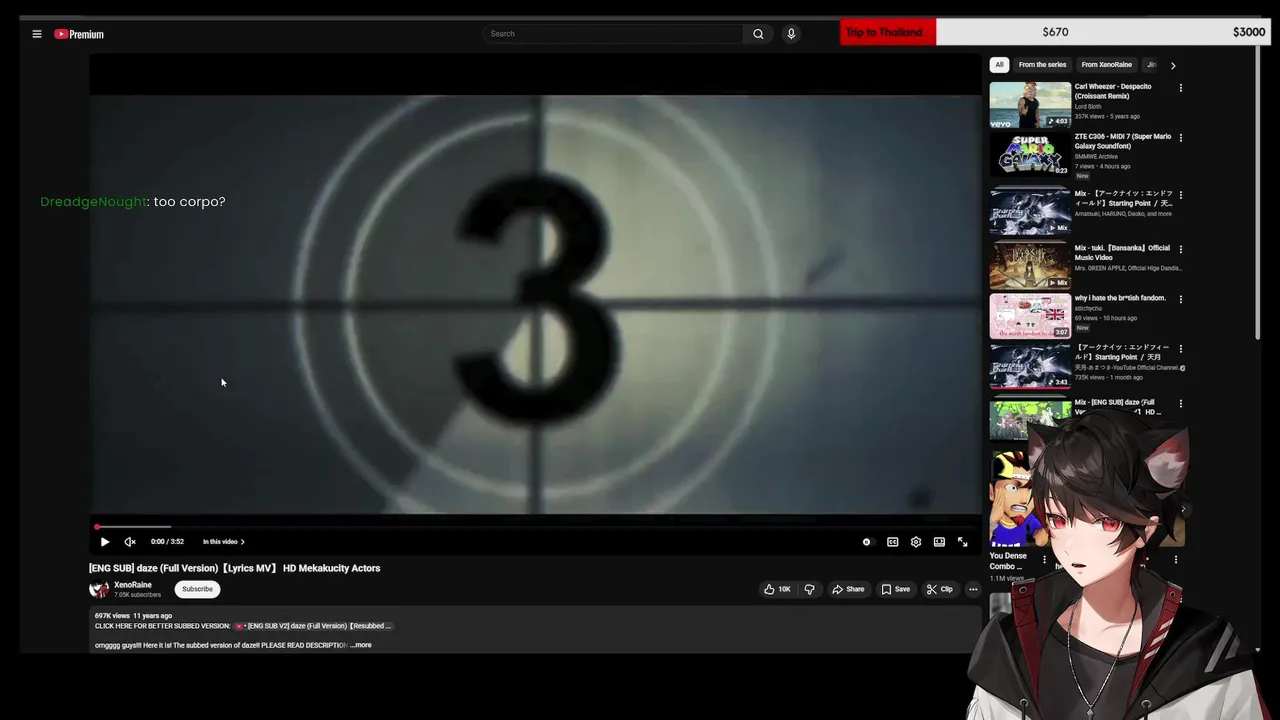Viewport: 1280px width, 720px height.
Task: Unmute the video volume icon
Action: pyautogui.click(x=130, y=542)
